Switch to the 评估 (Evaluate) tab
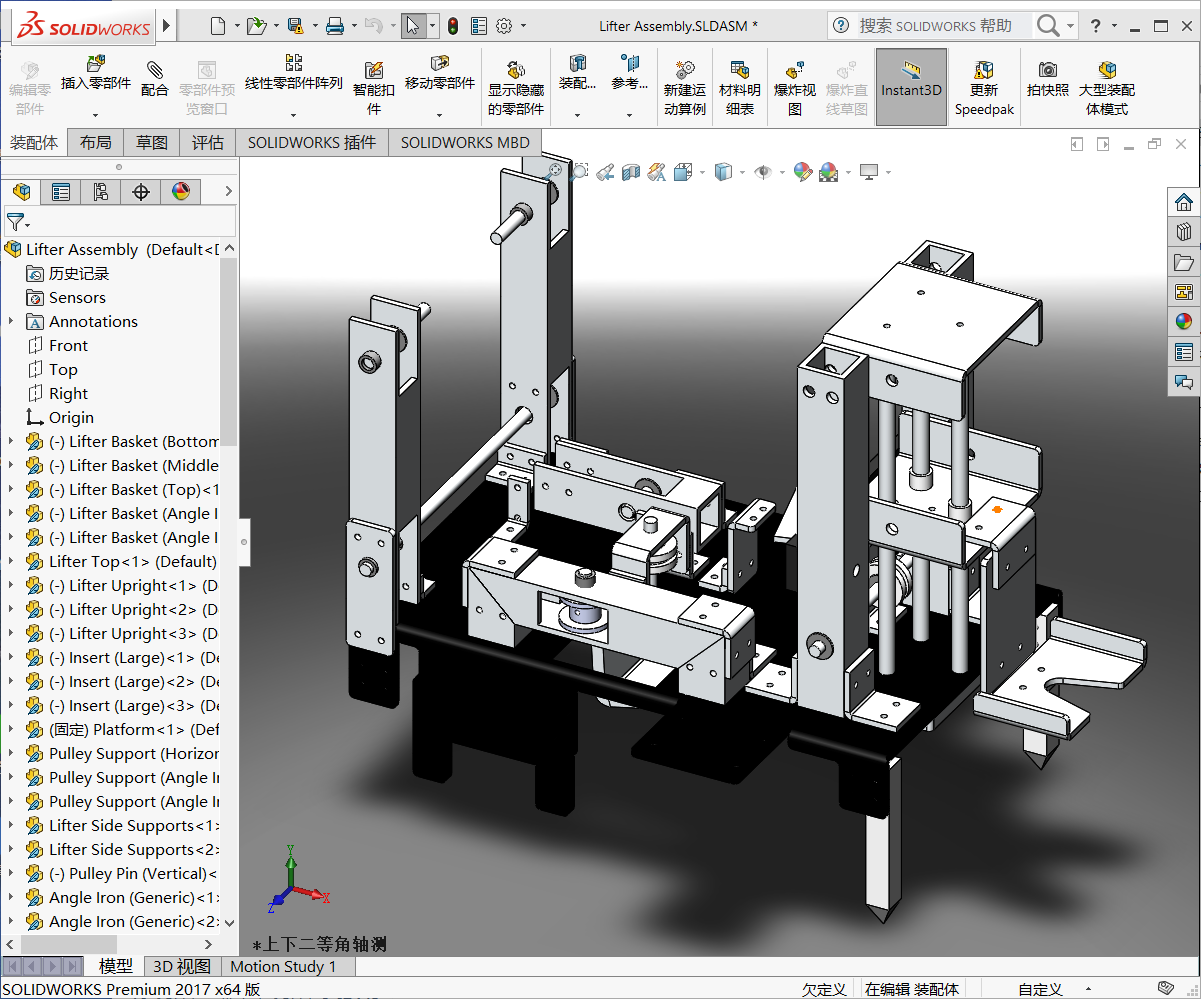The image size is (1201, 999). coord(207,143)
